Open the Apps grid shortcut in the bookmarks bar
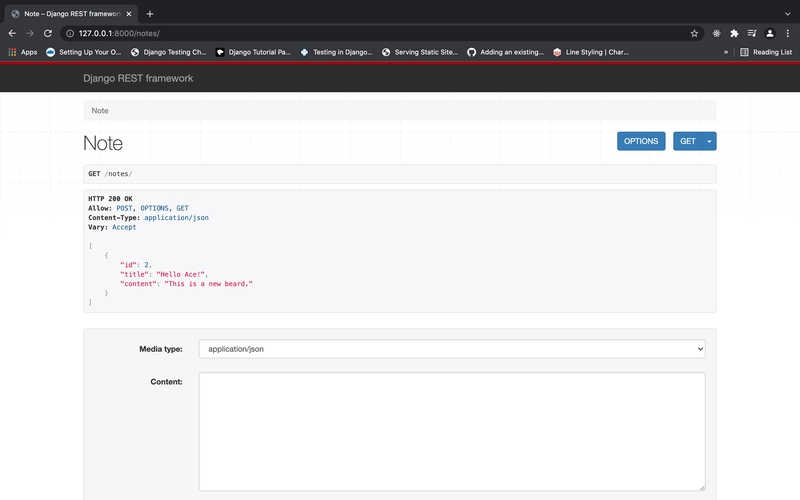The width and height of the screenshot is (800, 500). [x=22, y=52]
